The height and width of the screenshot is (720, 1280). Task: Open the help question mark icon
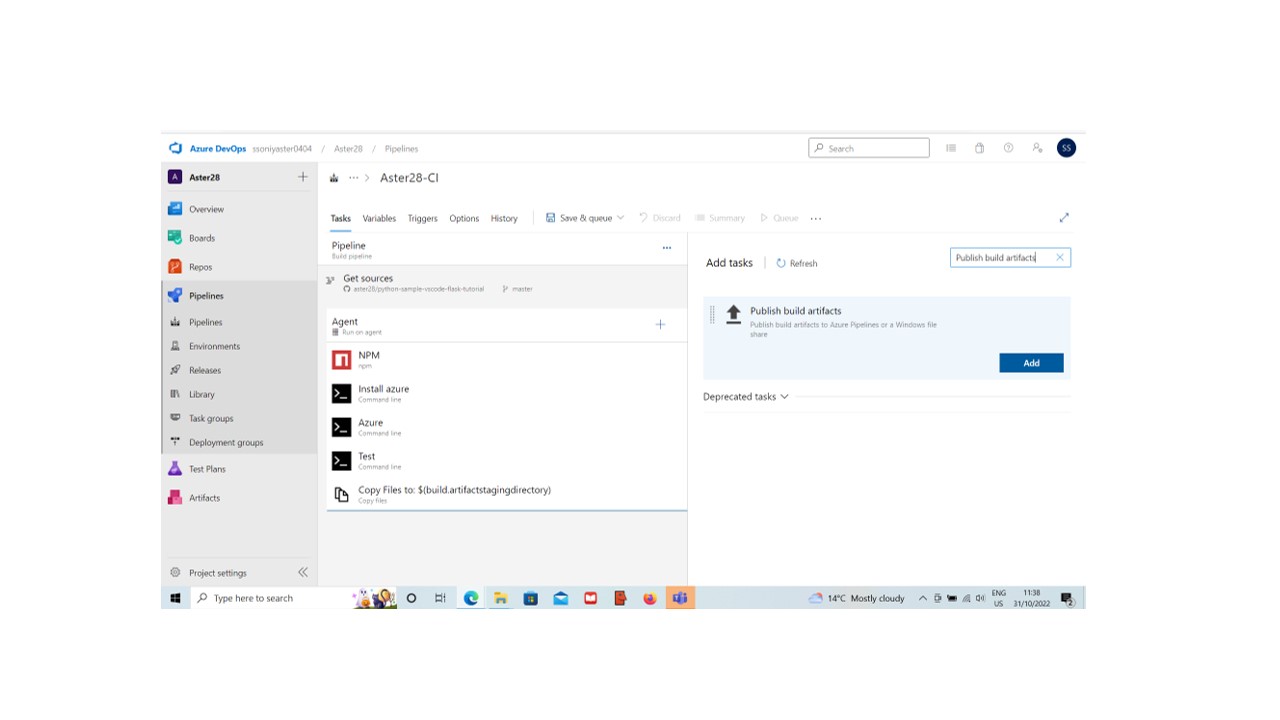pos(1008,148)
